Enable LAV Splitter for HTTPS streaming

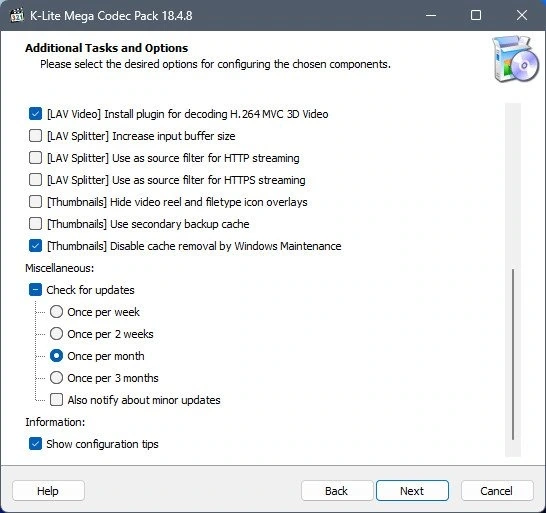[x=36, y=180]
